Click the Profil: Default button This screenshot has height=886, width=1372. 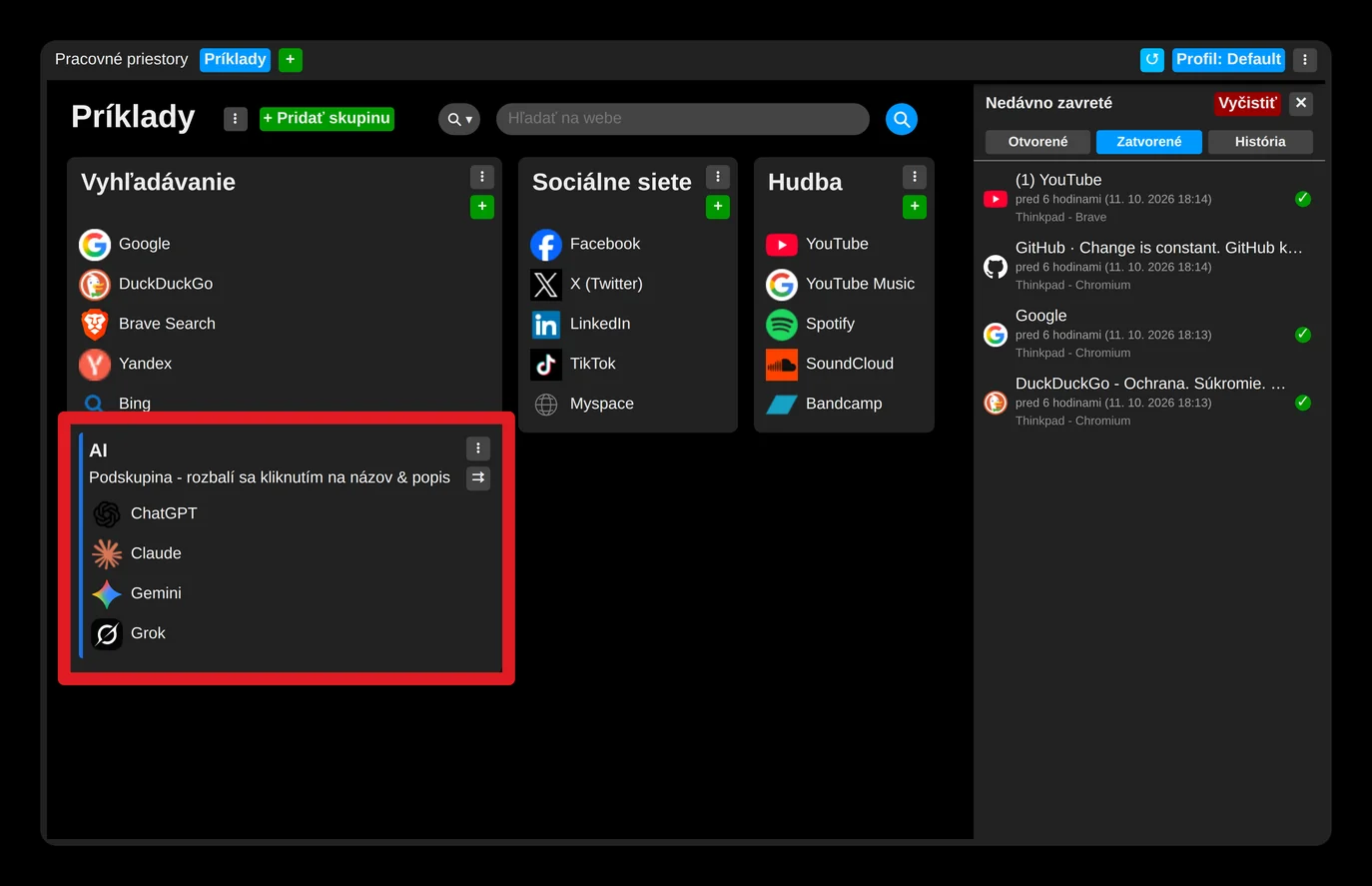click(x=1228, y=60)
